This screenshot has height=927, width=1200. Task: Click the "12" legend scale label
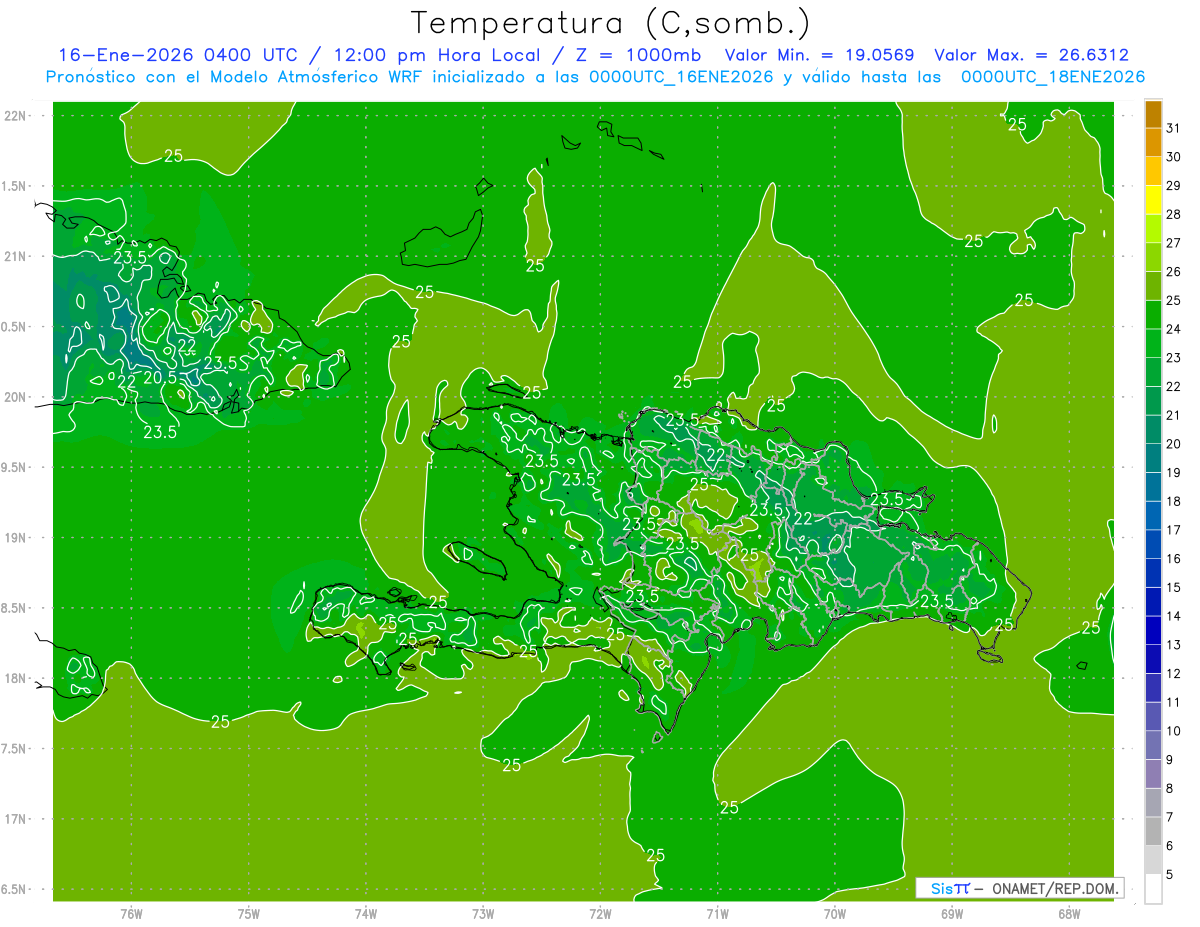[1174, 674]
